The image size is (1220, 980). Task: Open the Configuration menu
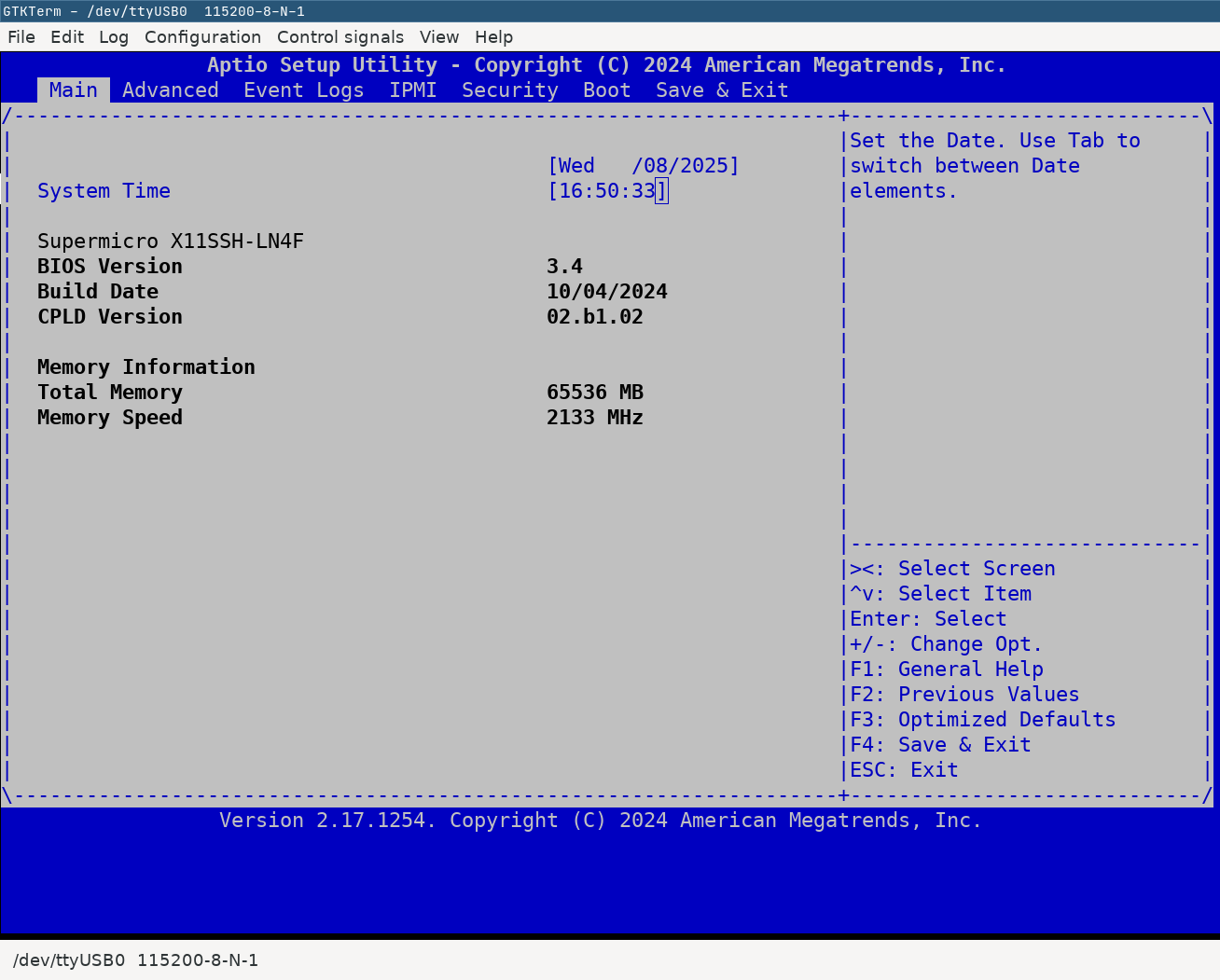tap(202, 37)
